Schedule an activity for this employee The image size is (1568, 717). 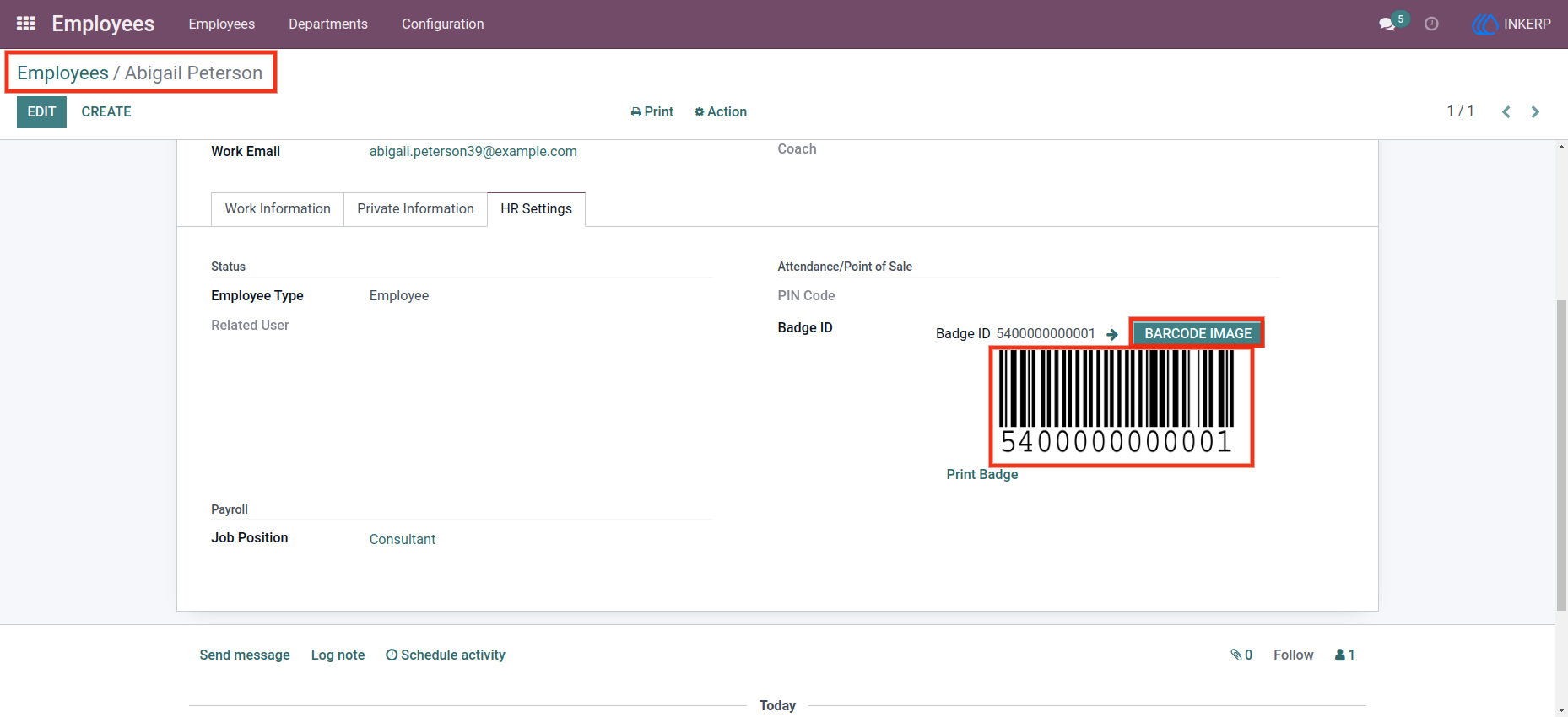(x=446, y=655)
